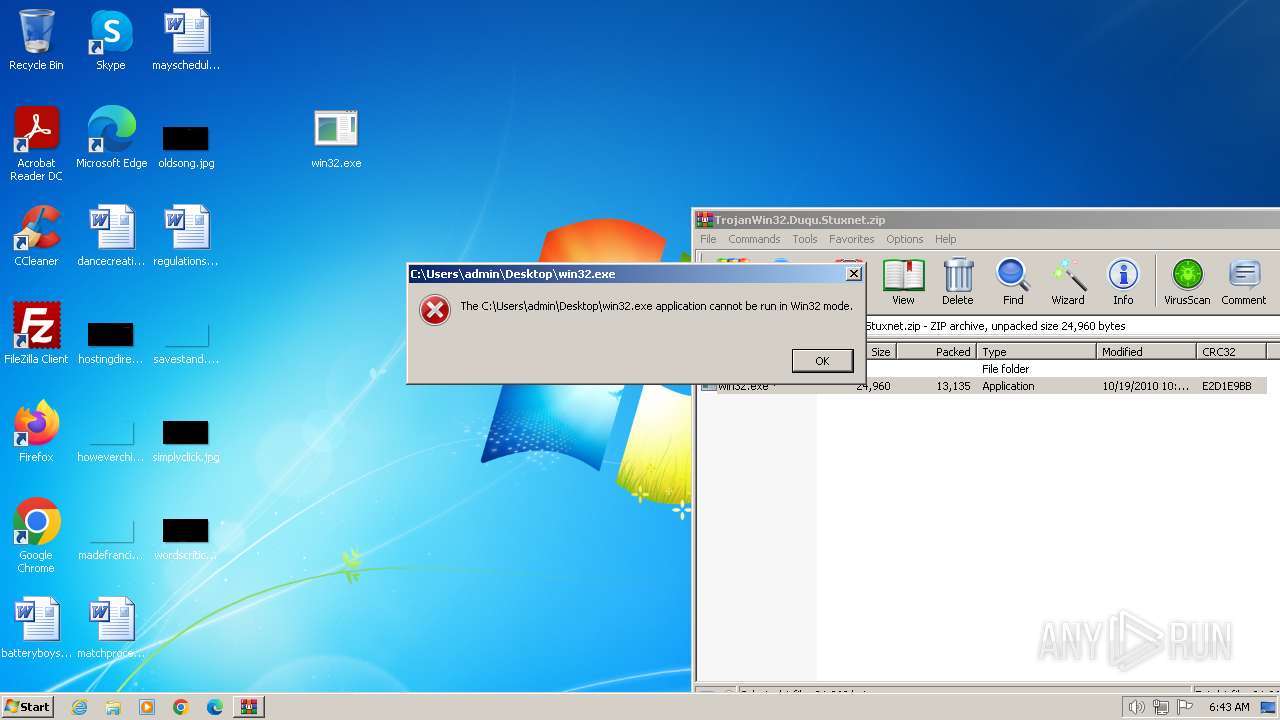Select the hostingdire... desktop file
1280x720 pixels.
(111, 342)
